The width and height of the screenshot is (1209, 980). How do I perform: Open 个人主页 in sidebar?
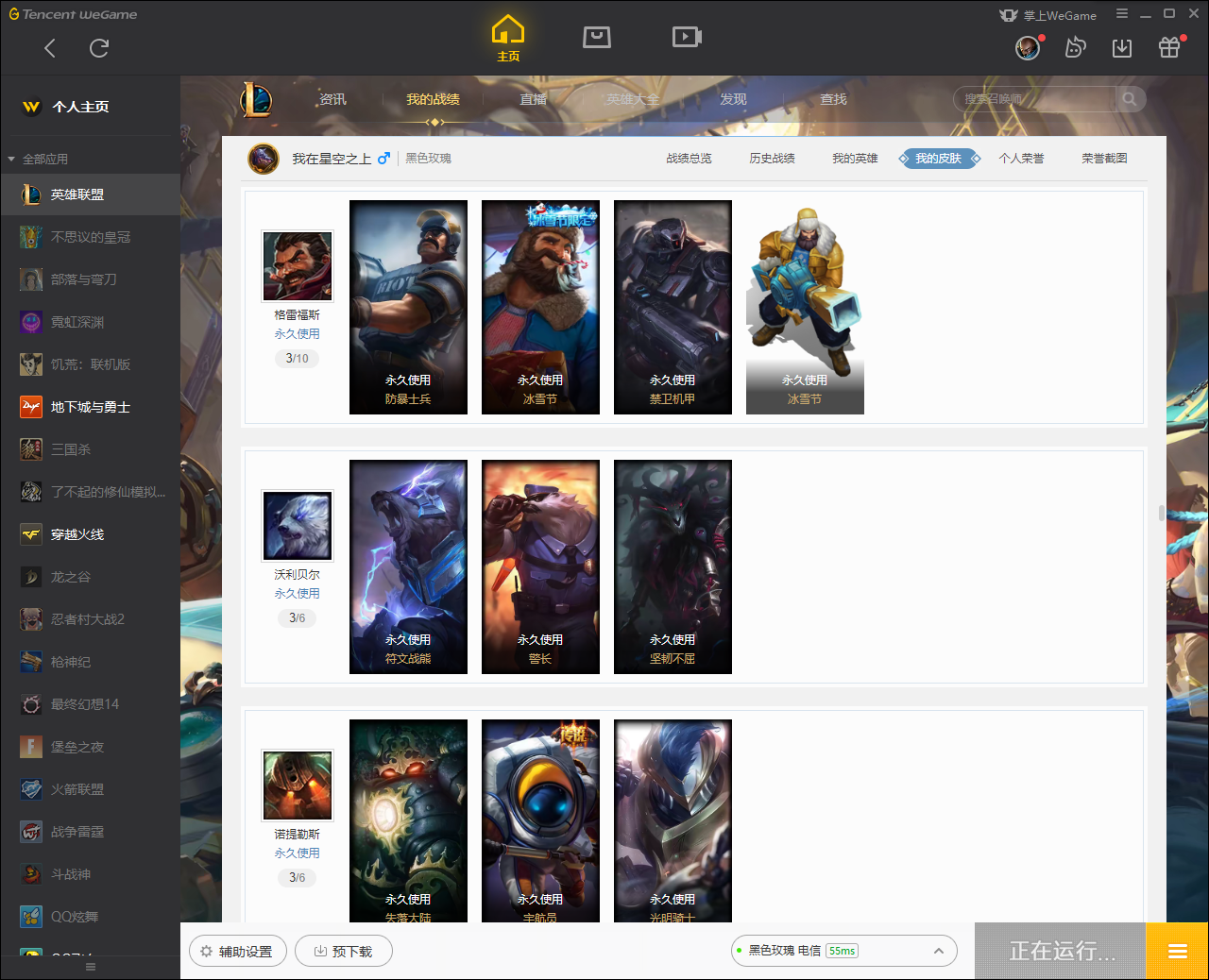90,107
